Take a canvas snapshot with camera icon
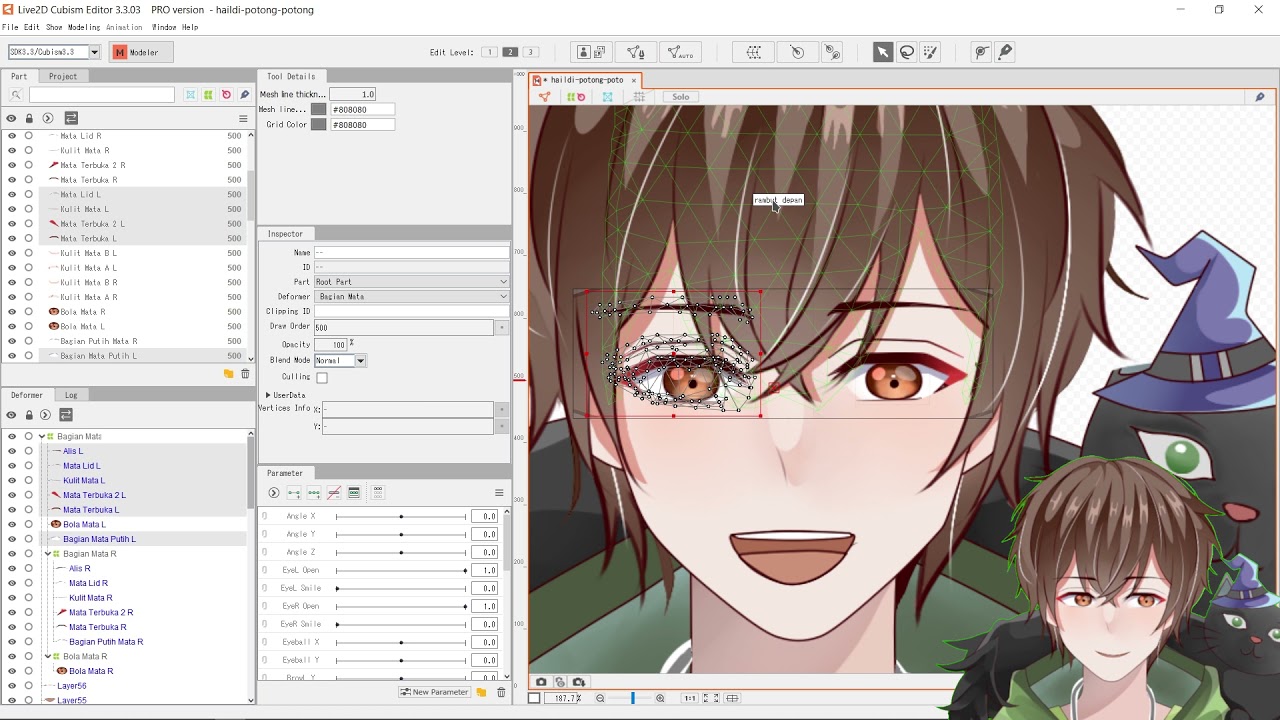 click(x=541, y=682)
